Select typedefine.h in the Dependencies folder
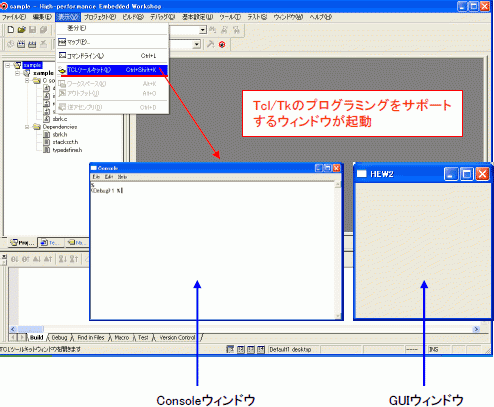Screen dimensions: 494x407 67,150
